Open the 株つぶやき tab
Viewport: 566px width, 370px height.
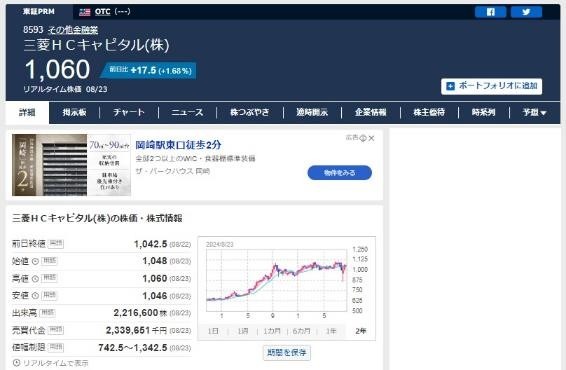250,112
